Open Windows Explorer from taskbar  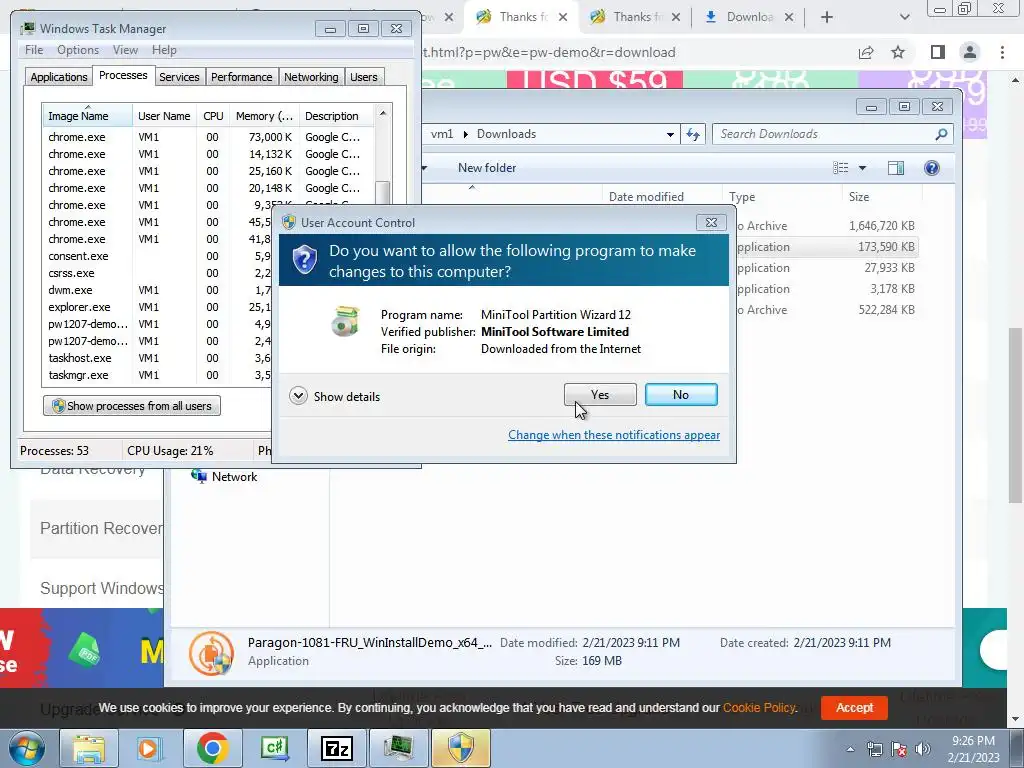[x=89, y=748]
